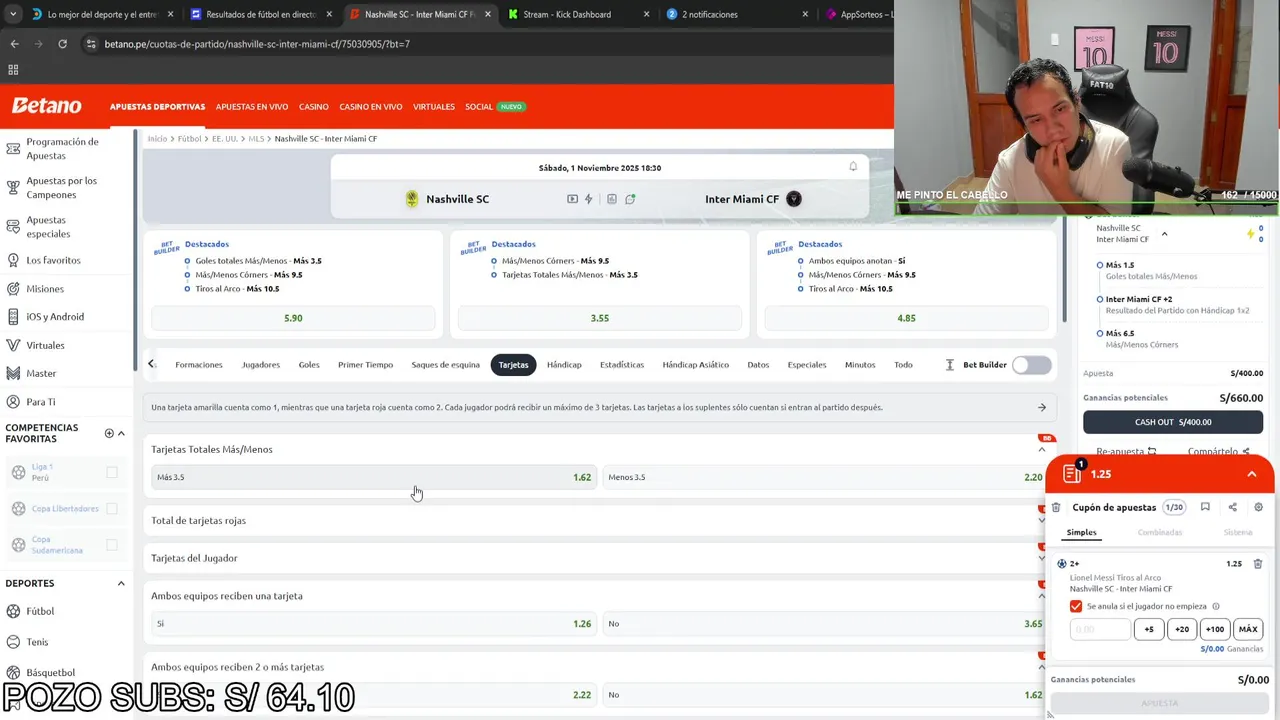Open Apuestas en Vivo in top menu
The width and height of the screenshot is (1280, 720).
point(252,107)
